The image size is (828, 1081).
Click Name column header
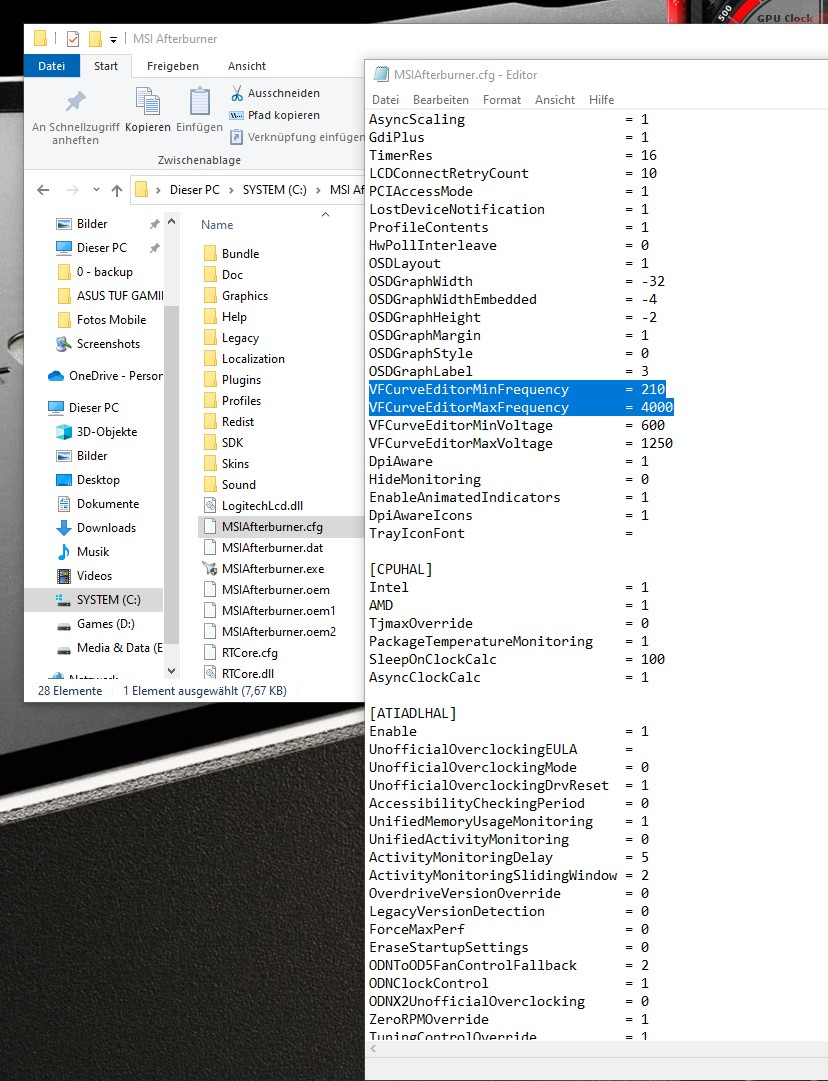pyautogui.click(x=217, y=225)
